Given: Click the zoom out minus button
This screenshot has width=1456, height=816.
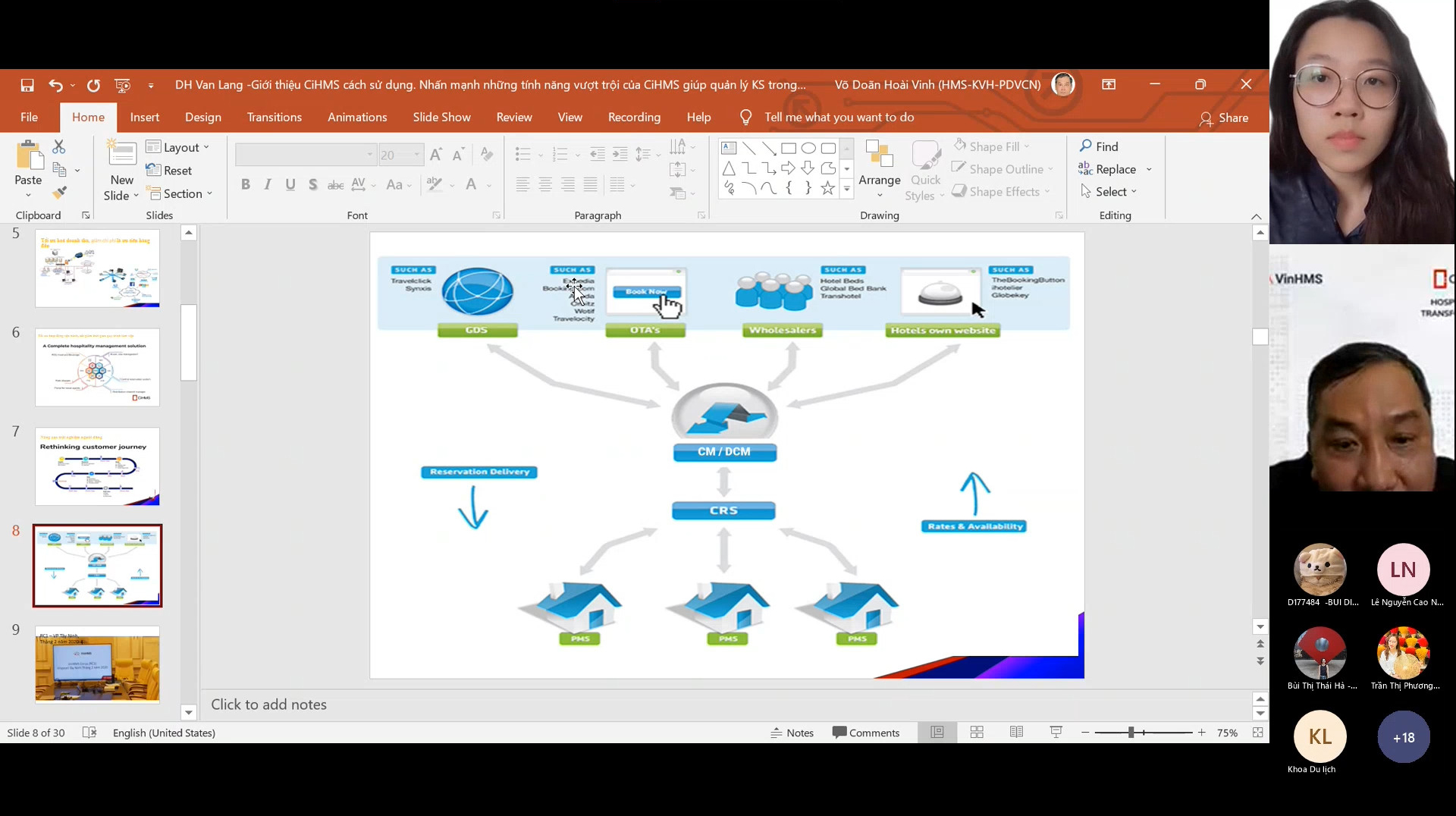Looking at the screenshot, I should (1085, 733).
